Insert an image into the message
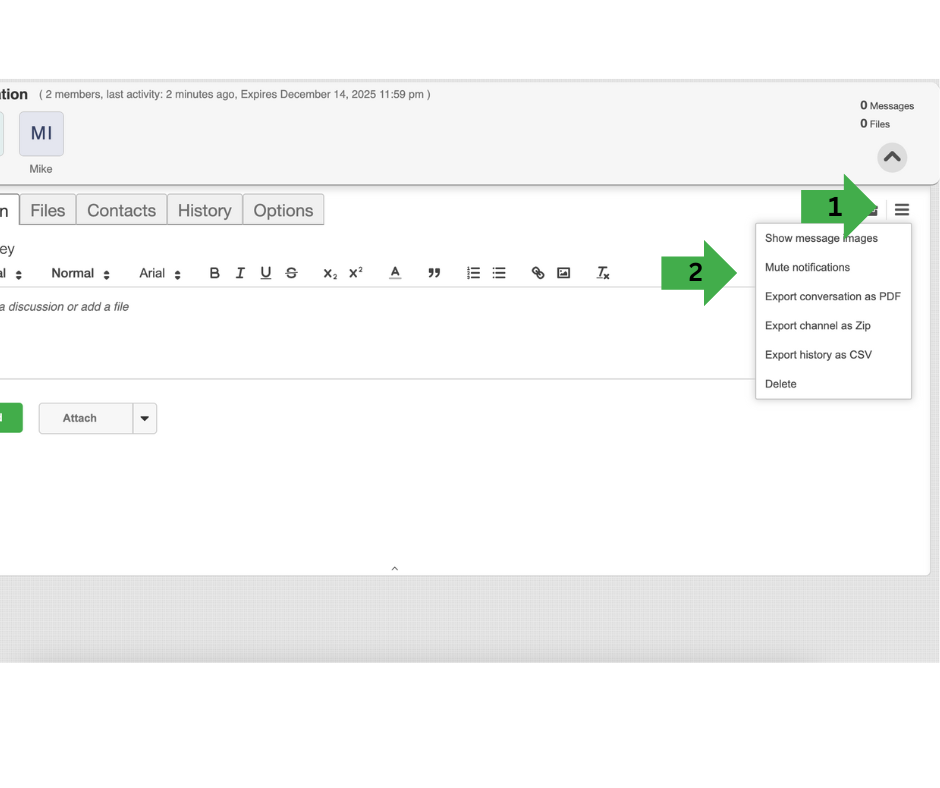Viewport: 940px width, 788px height. 564,273
